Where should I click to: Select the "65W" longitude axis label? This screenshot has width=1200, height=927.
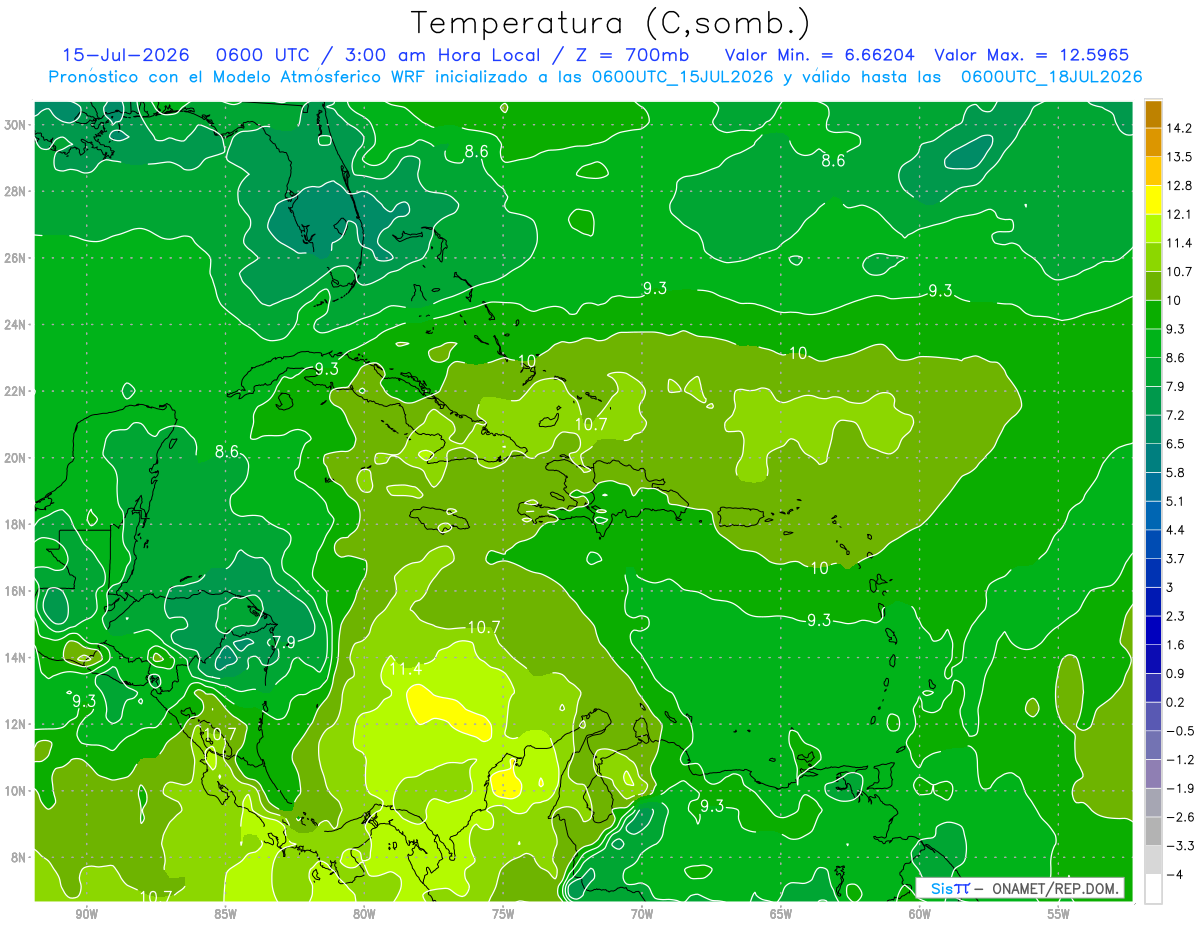tap(781, 914)
